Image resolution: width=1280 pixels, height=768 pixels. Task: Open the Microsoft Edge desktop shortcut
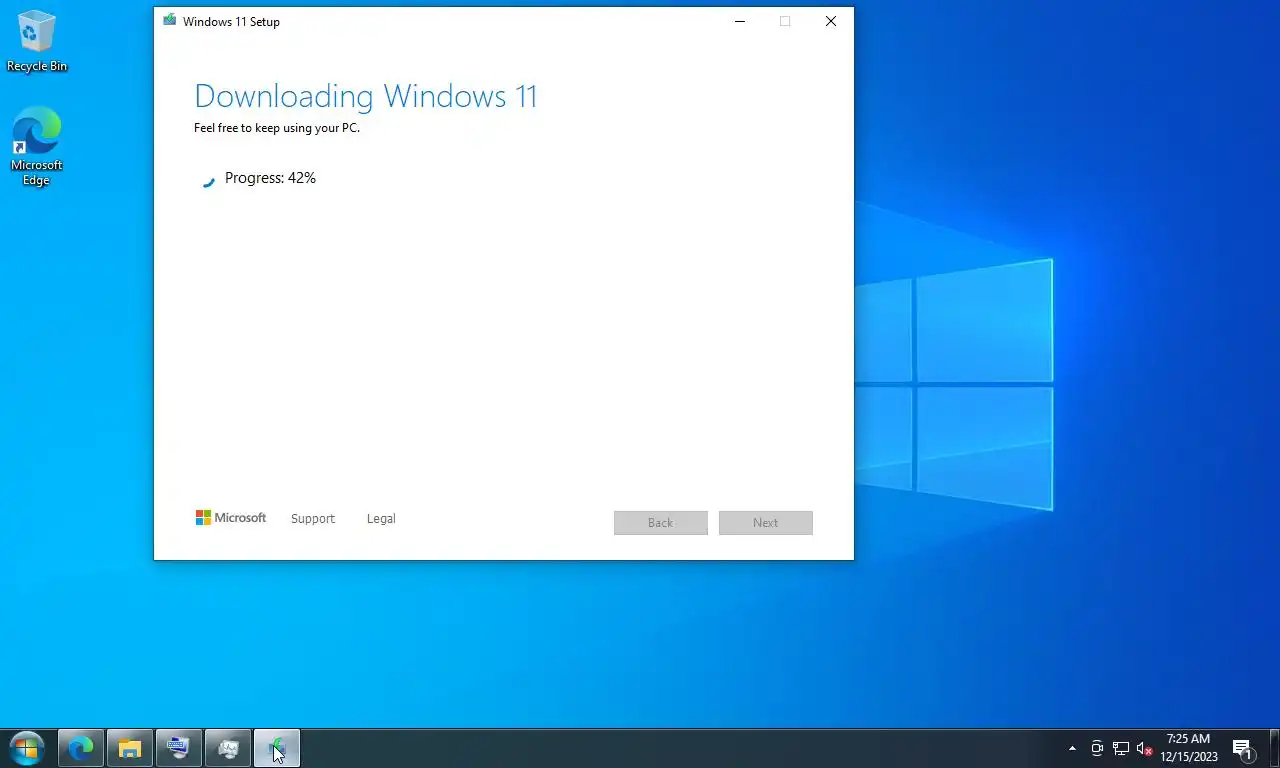point(36,147)
